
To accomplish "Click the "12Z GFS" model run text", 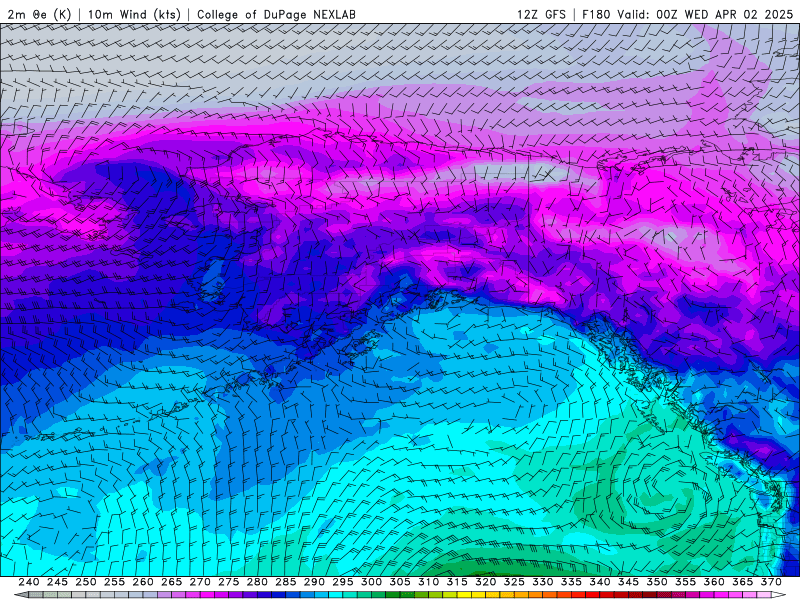I will 541,14.
